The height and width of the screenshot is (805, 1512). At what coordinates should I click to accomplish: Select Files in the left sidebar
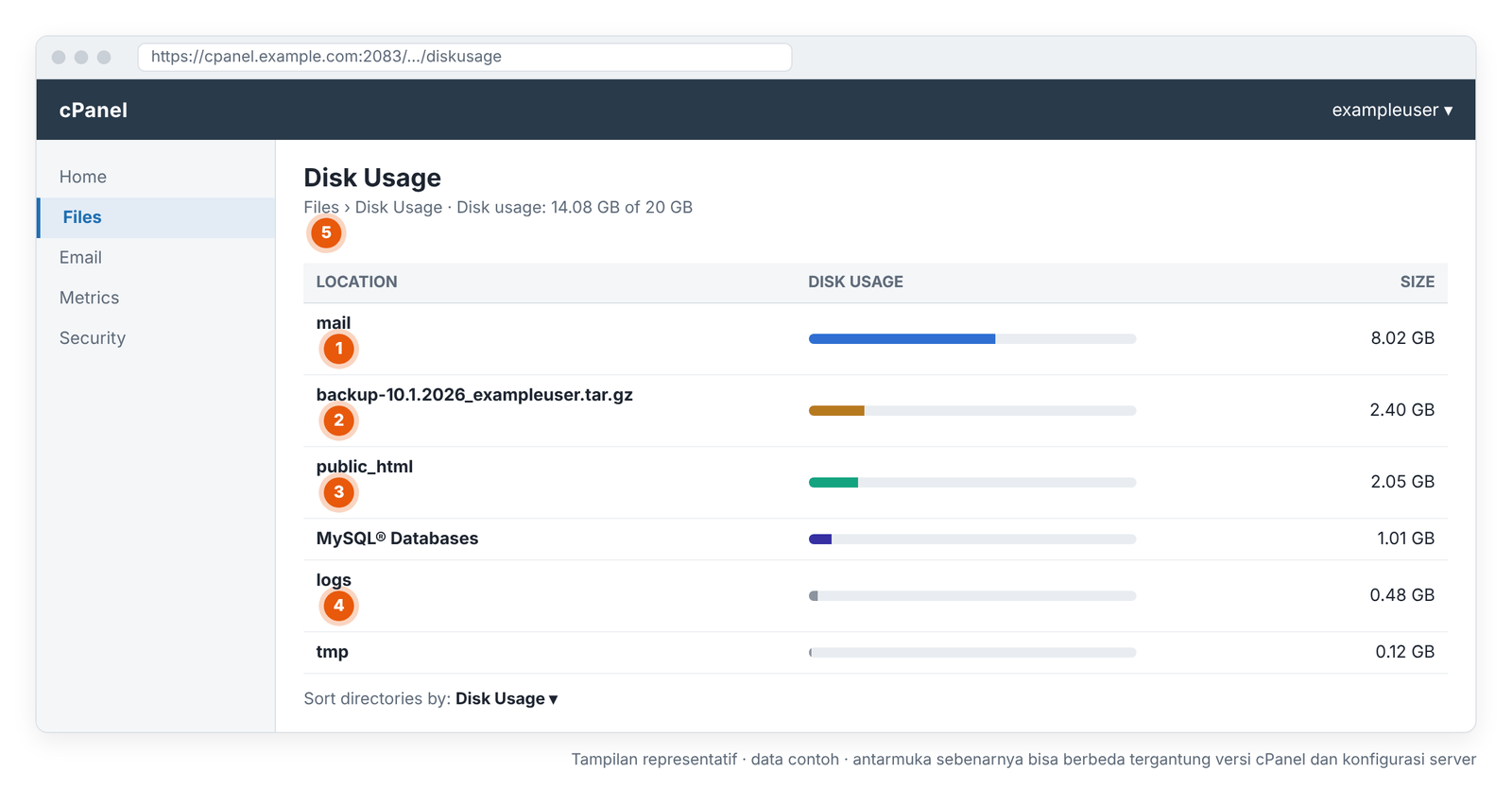click(156, 217)
